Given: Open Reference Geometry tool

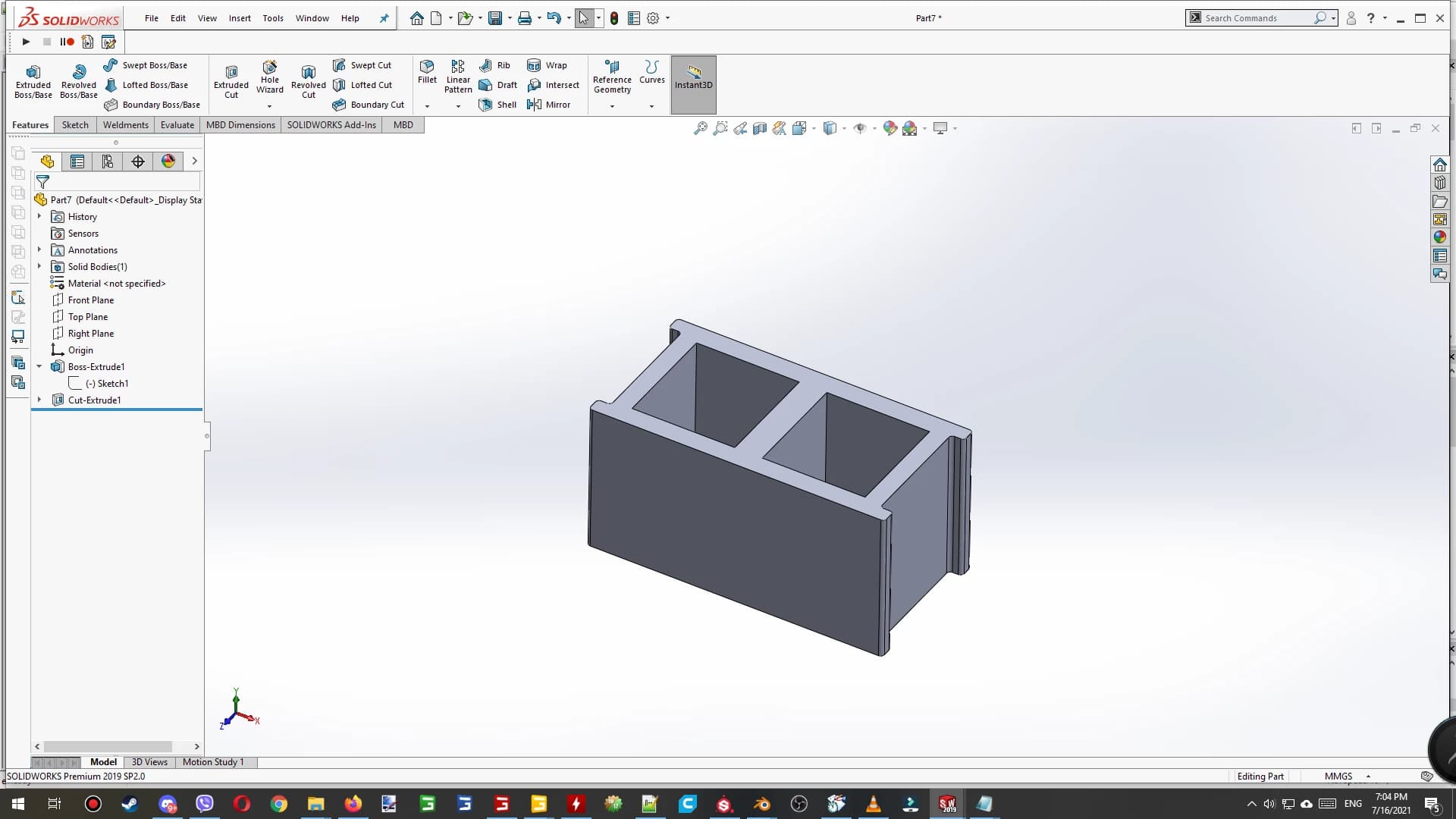Looking at the screenshot, I should [612, 77].
